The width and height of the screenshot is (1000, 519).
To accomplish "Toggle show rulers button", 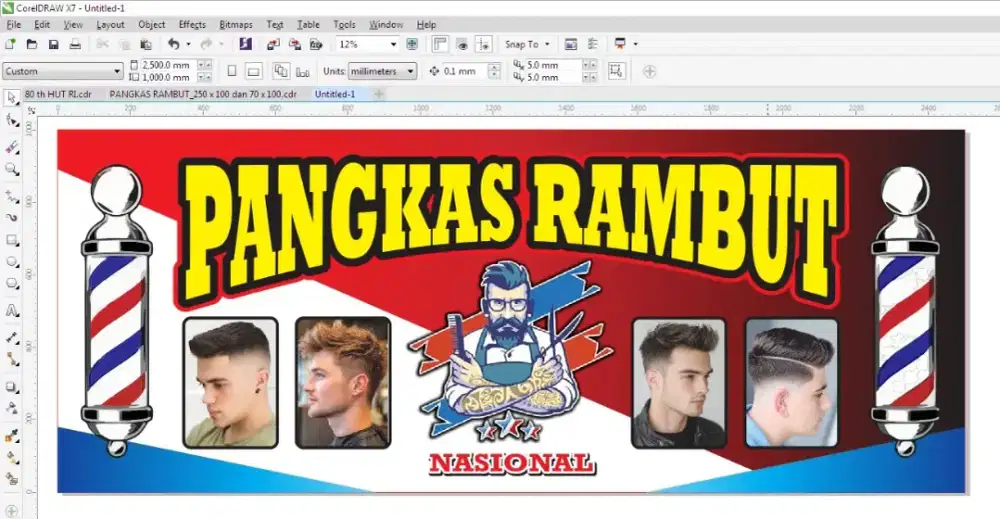I will (439, 44).
